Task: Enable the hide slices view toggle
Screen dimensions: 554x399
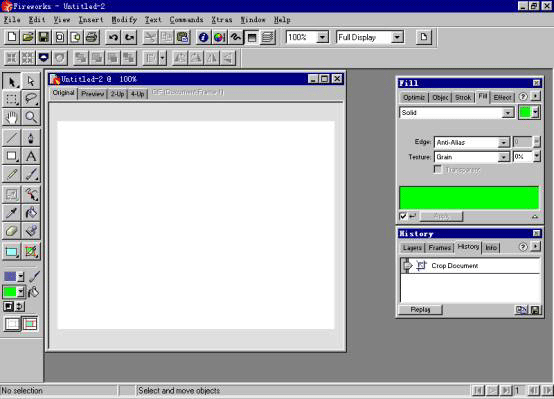Action: pyautogui.click(x=12, y=323)
